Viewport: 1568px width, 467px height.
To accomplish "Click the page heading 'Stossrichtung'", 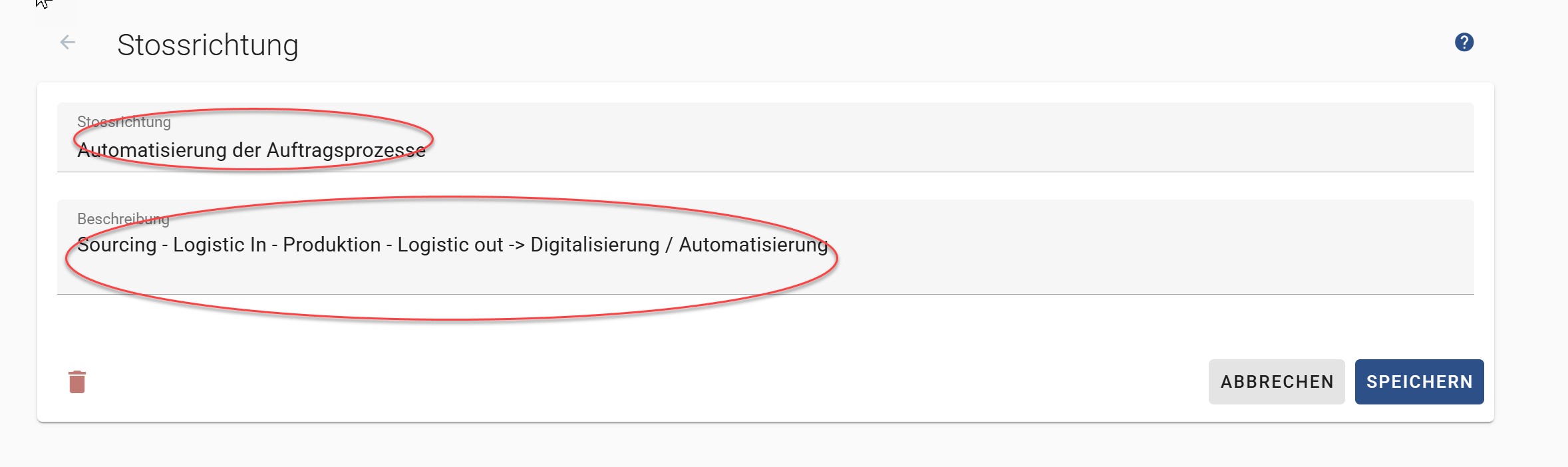I will 208,45.
